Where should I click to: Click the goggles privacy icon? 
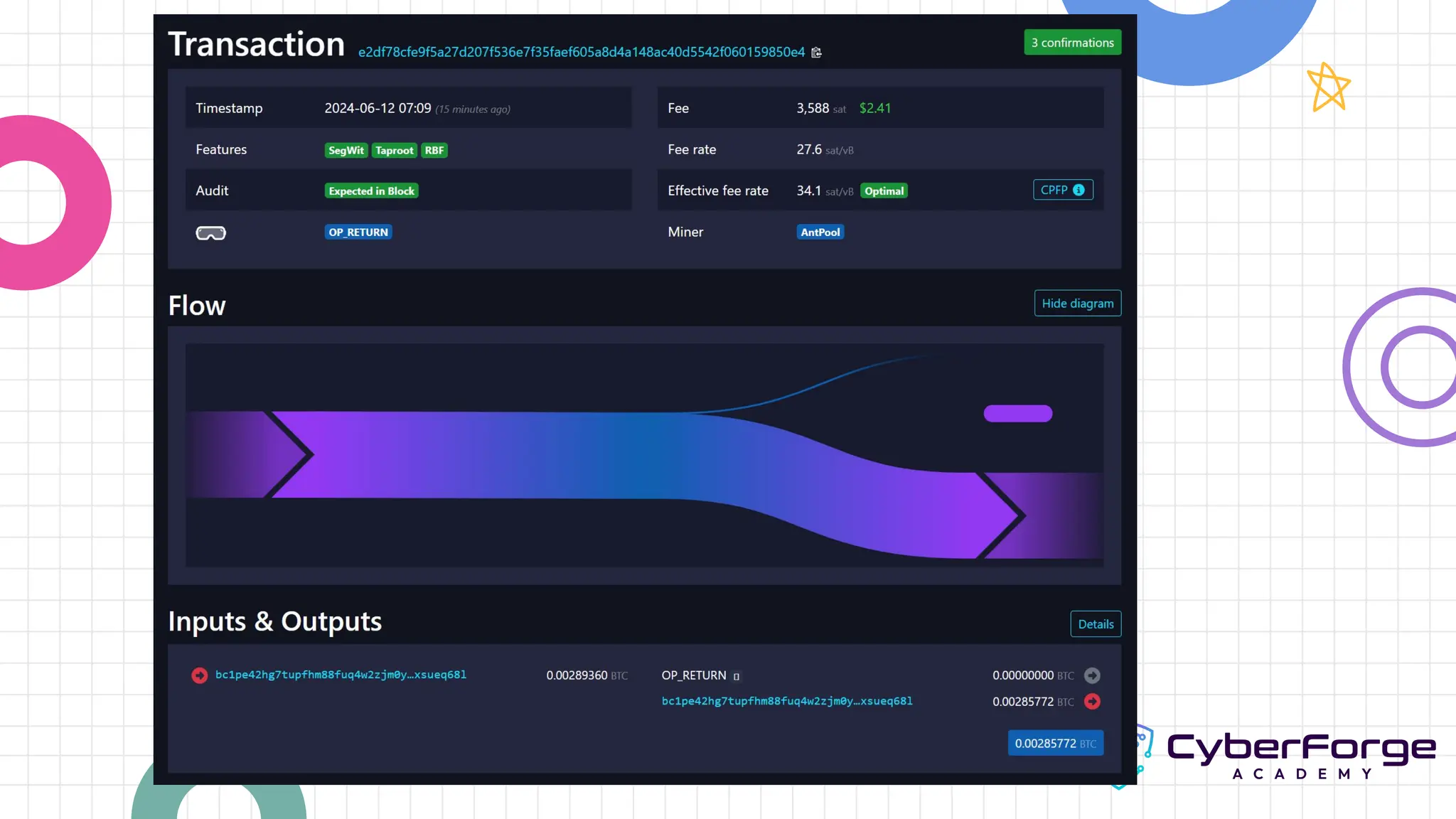[210, 233]
